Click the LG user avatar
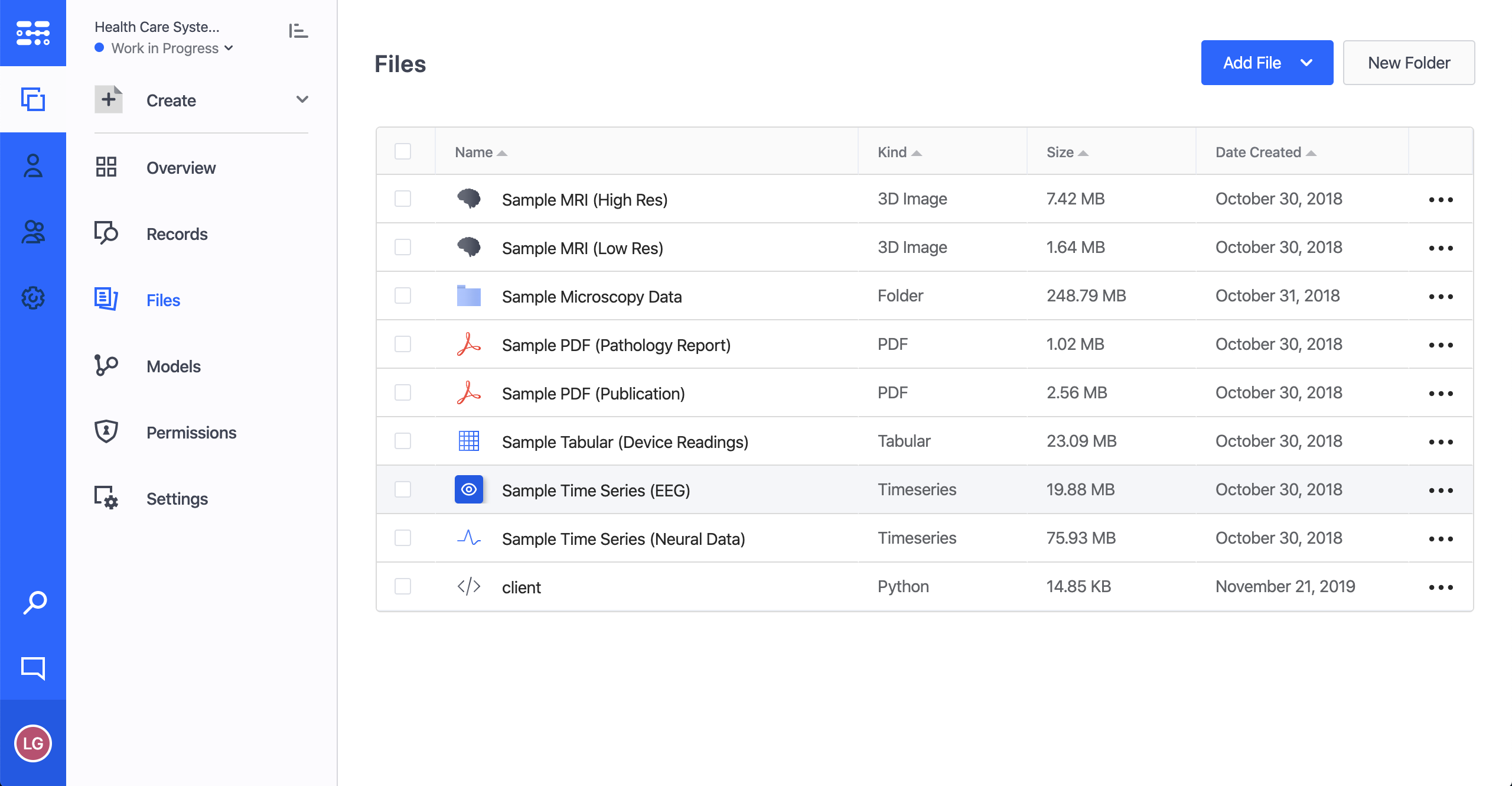 [33, 743]
